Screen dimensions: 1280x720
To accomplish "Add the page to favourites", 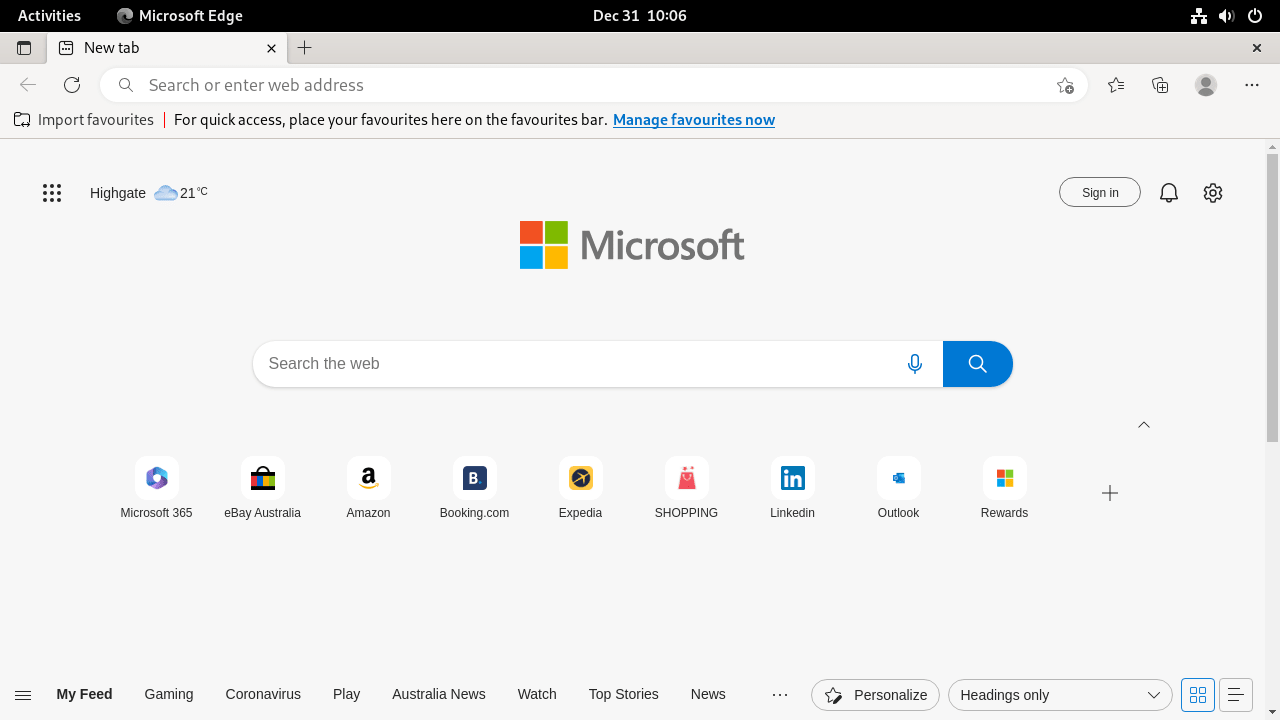I will click(1065, 86).
